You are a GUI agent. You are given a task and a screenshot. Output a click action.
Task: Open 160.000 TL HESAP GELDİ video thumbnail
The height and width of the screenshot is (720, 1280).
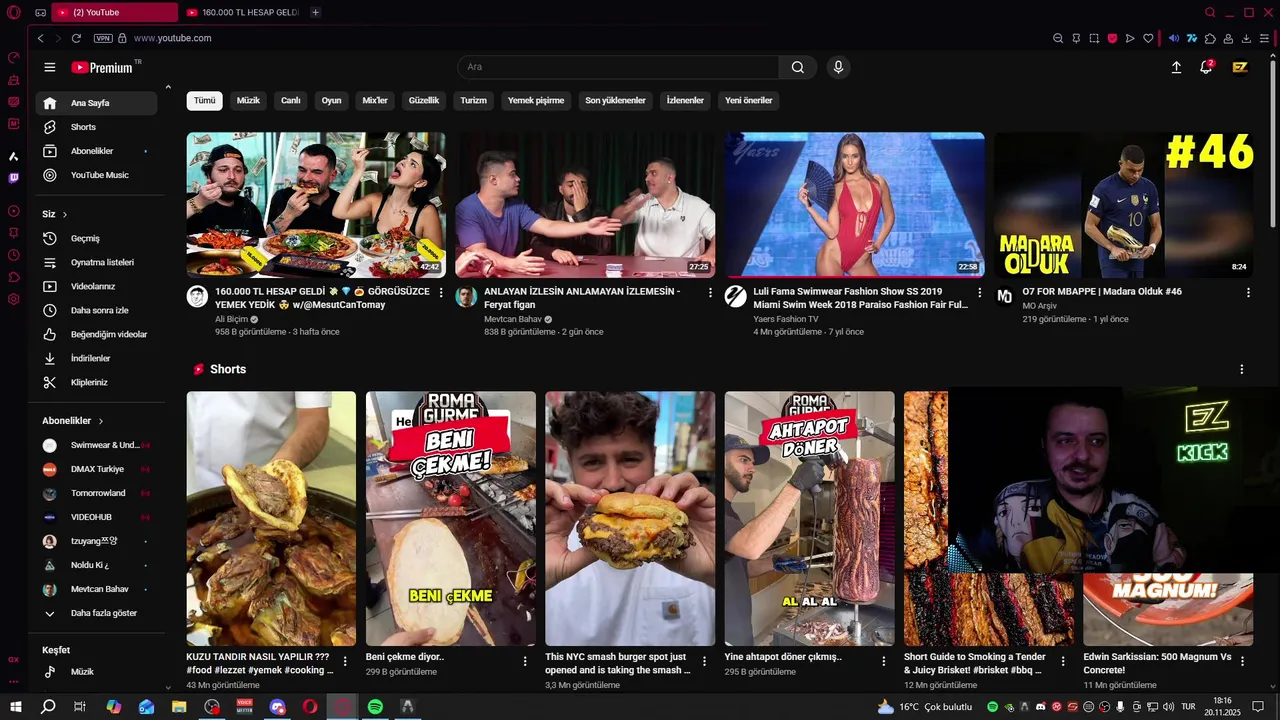pos(316,205)
